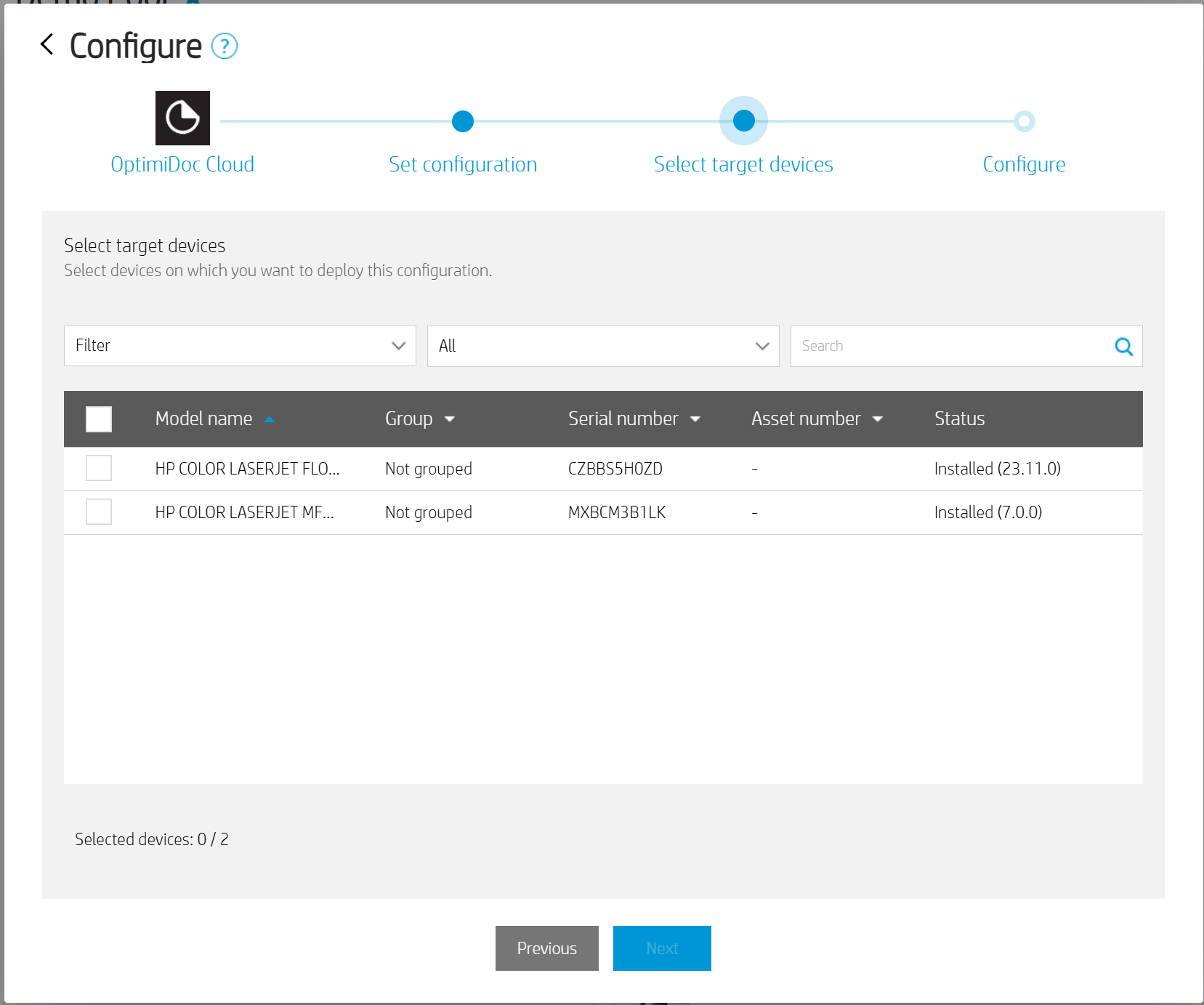This screenshot has height=1005, width=1204.
Task: Click the Set configuration step circle
Action: click(463, 121)
